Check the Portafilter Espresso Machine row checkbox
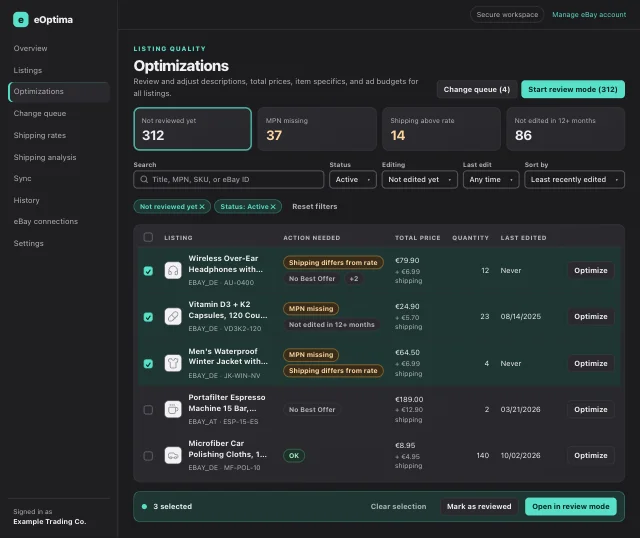This screenshot has height=538, width=640. (148, 410)
